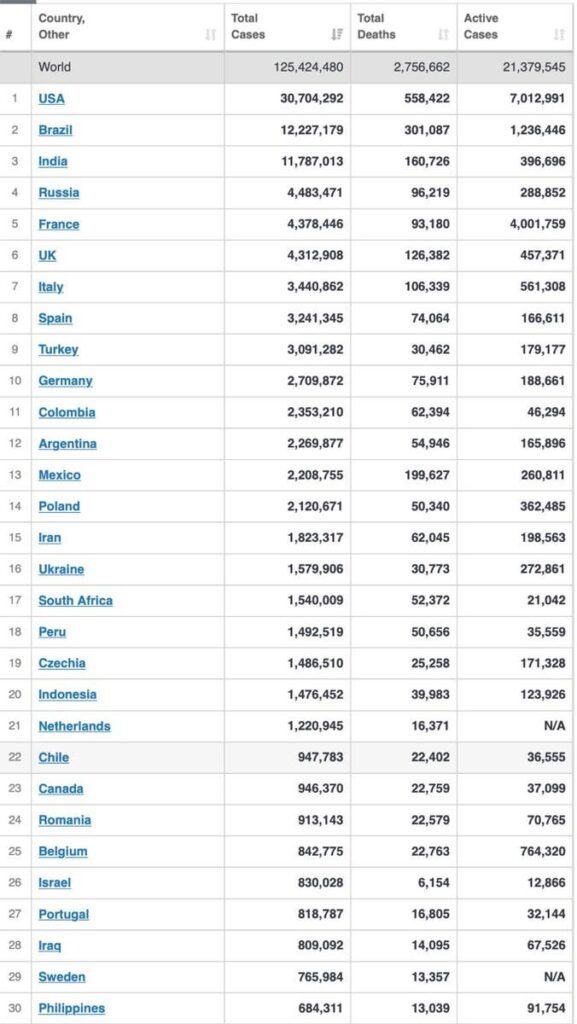Open the Belgium country link
The width and height of the screenshot is (577, 1024).
[63, 851]
